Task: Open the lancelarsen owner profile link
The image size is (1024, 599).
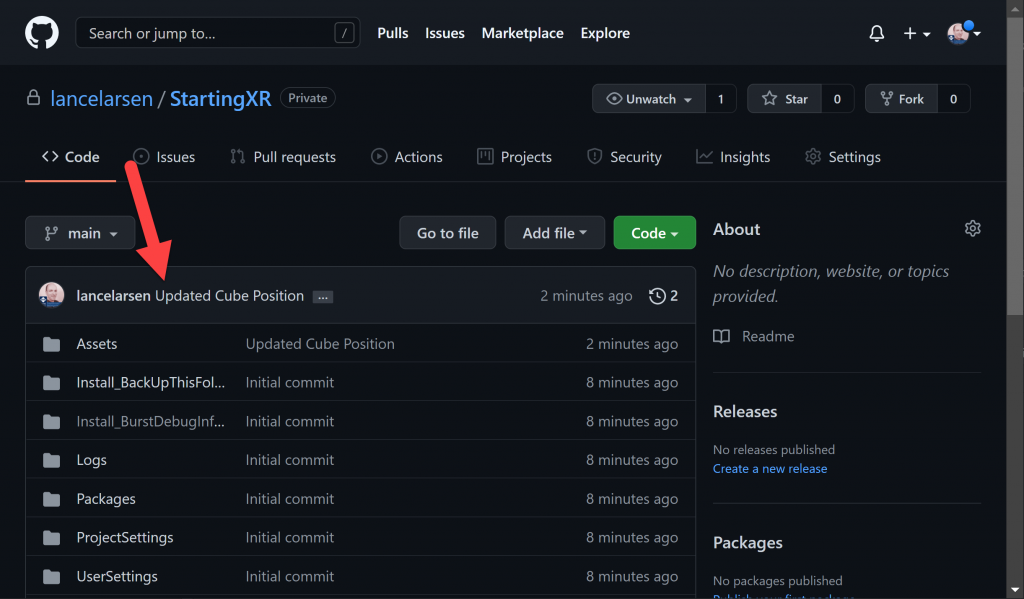Action: pos(101,99)
